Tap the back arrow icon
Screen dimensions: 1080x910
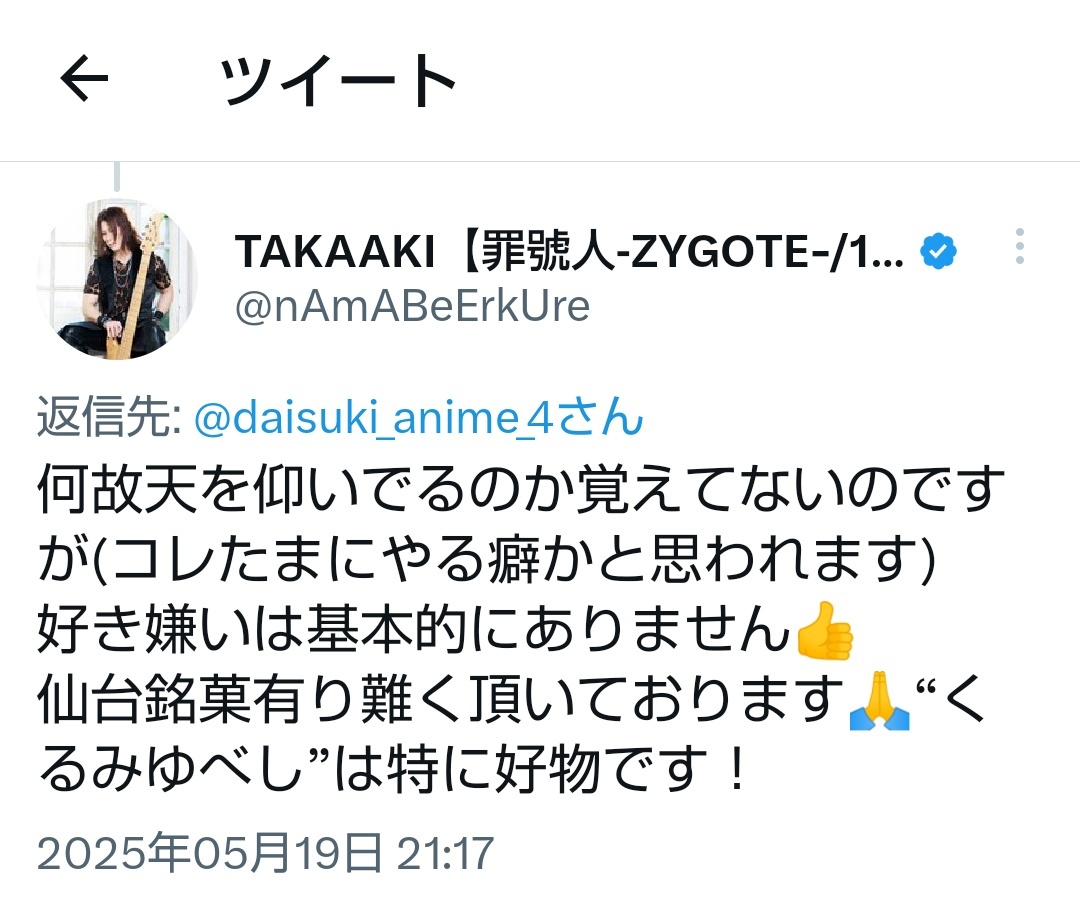(x=84, y=78)
